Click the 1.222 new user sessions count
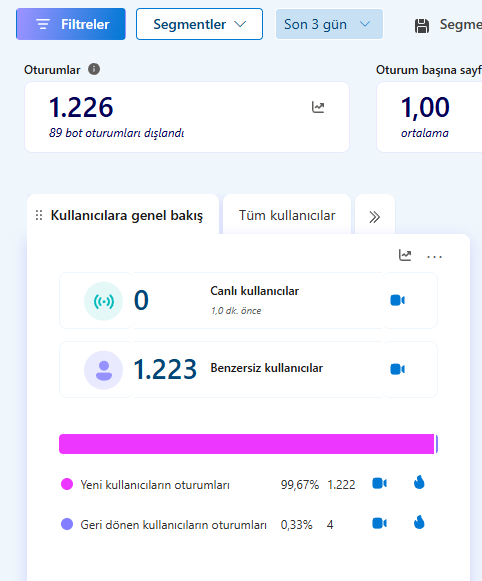Viewport: 482px width, 581px height. (x=341, y=485)
